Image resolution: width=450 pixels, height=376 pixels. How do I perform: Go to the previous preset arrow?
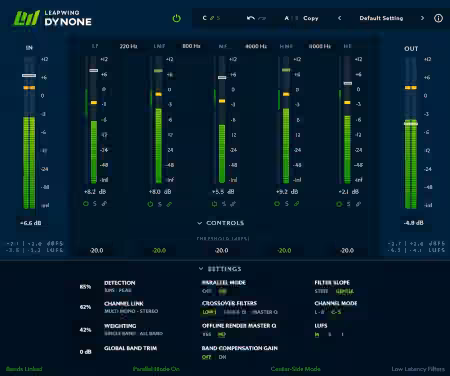tap(339, 18)
